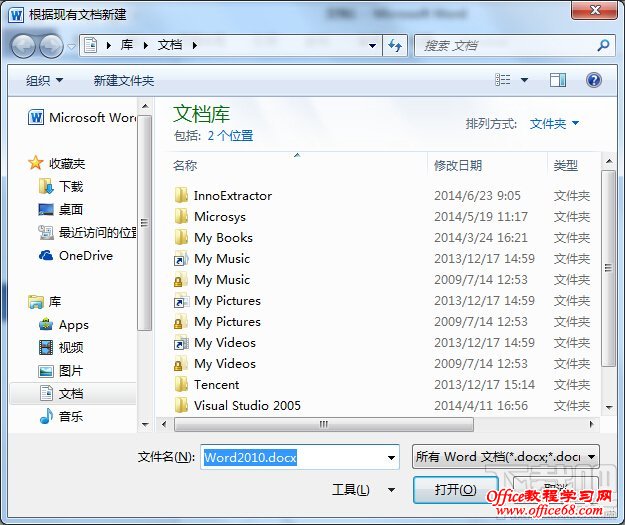
Task: Open Favorites star 收藏夹 in sidebar
Action: click(56, 163)
